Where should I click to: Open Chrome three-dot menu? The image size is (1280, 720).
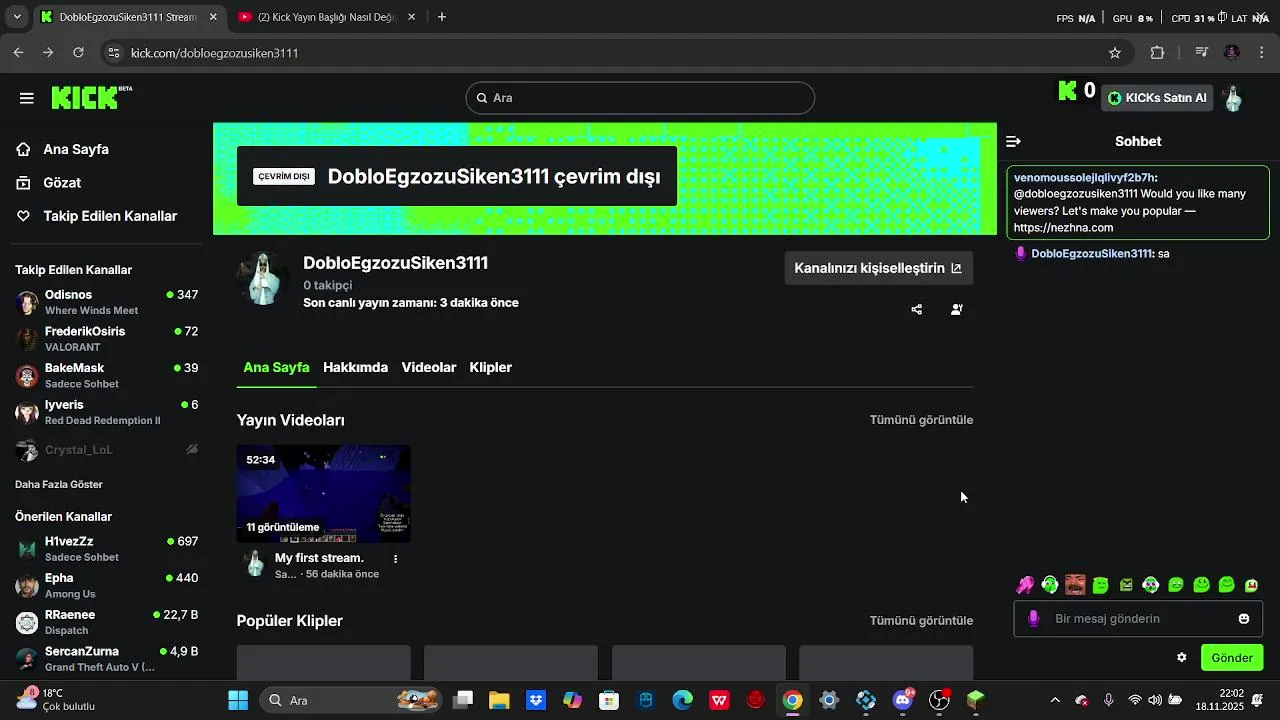coord(1261,53)
